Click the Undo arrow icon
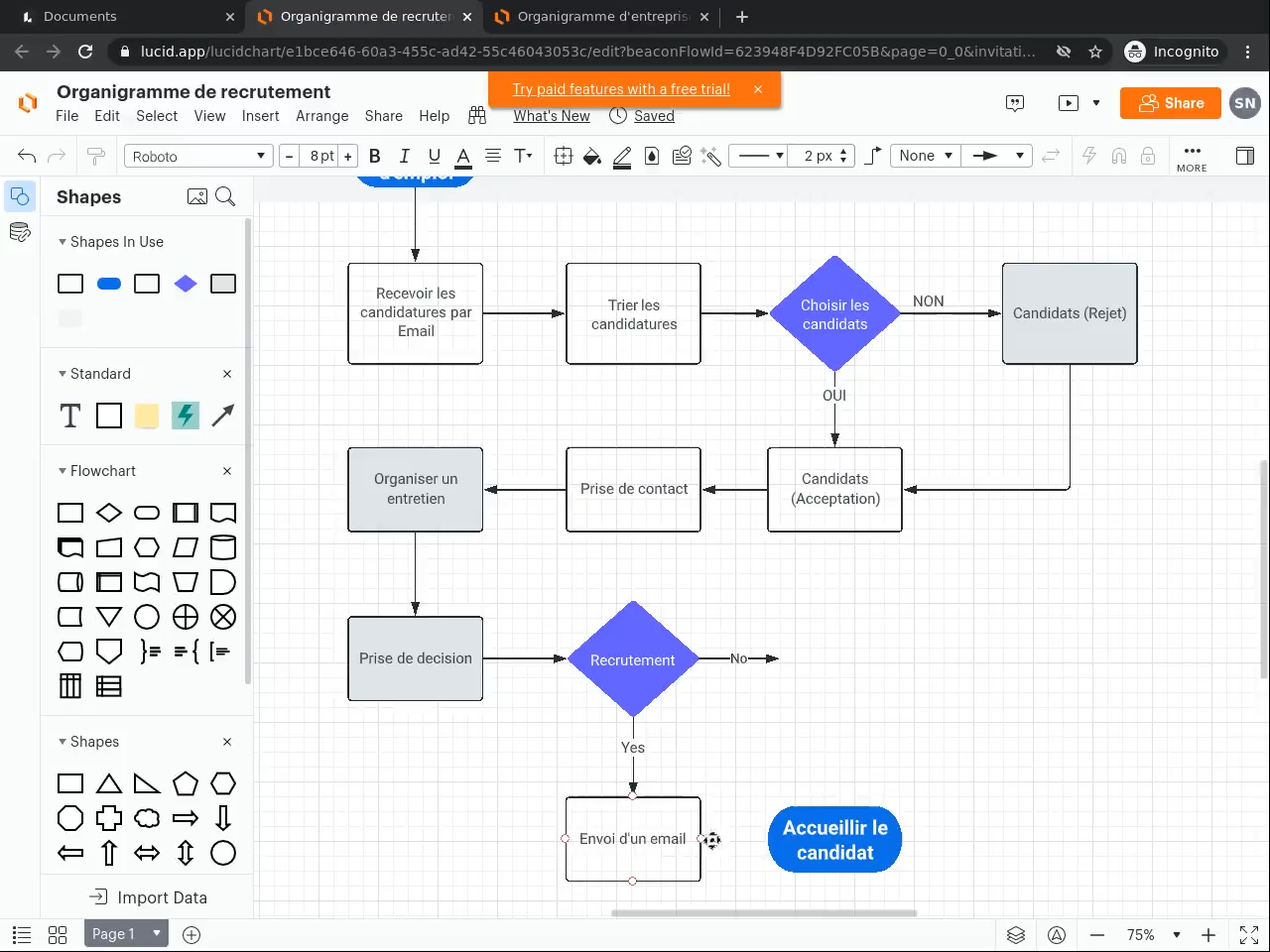The height and width of the screenshot is (952, 1270). tap(27, 156)
